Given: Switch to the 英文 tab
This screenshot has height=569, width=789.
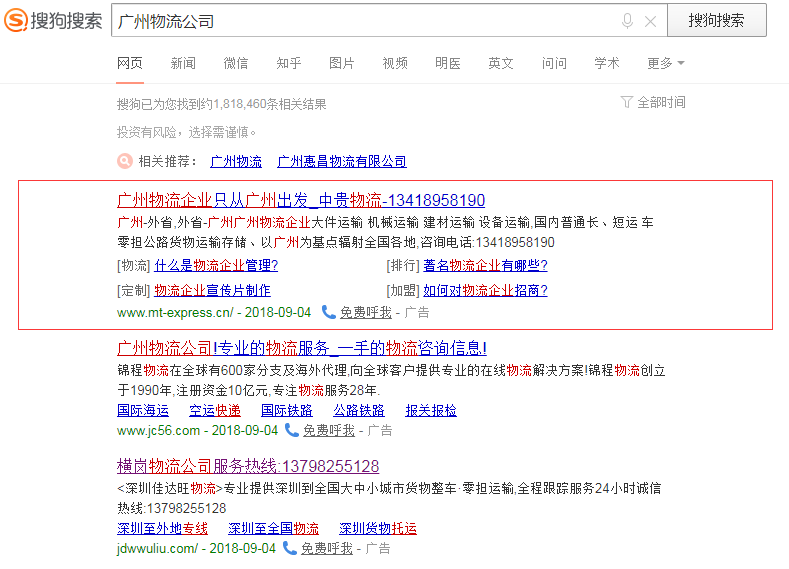Looking at the screenshot, I should [x=501, y=63].
